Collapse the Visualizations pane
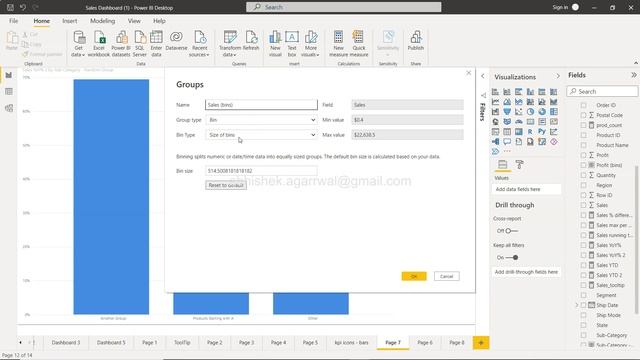Image resolution: width=640 pixels, height=360 pixels. pos(558,76)
